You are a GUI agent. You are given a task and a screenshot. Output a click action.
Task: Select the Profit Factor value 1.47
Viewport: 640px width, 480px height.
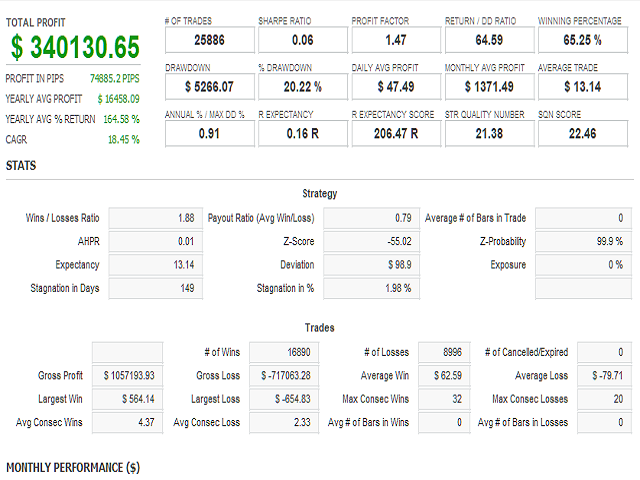coord(392,39)
